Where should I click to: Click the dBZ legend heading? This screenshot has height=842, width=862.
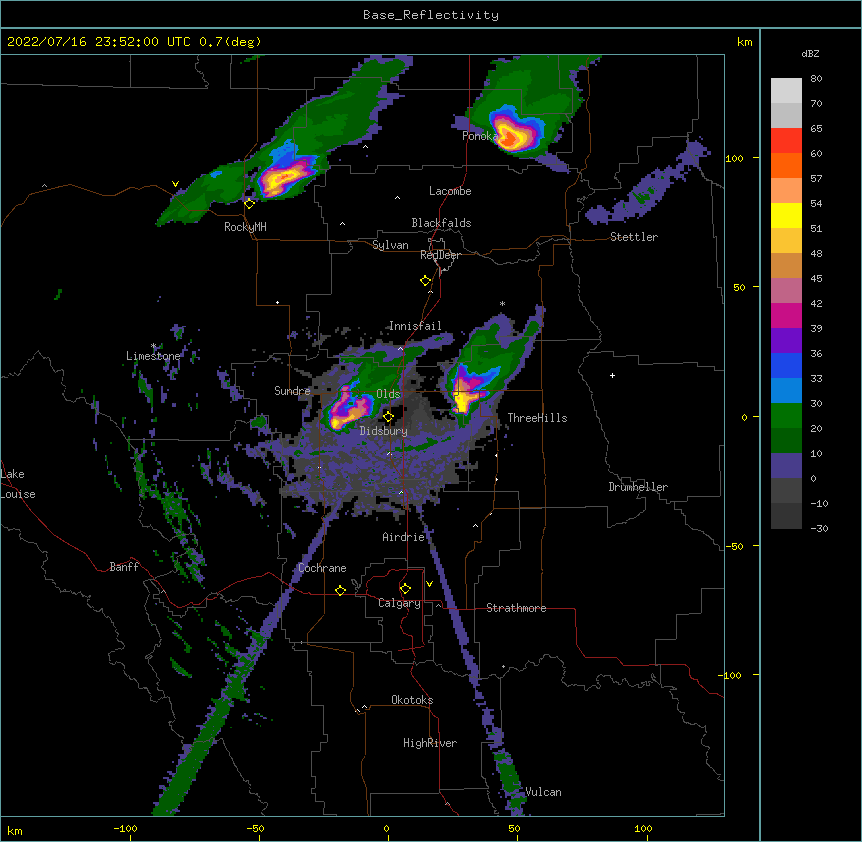[810, 54]
